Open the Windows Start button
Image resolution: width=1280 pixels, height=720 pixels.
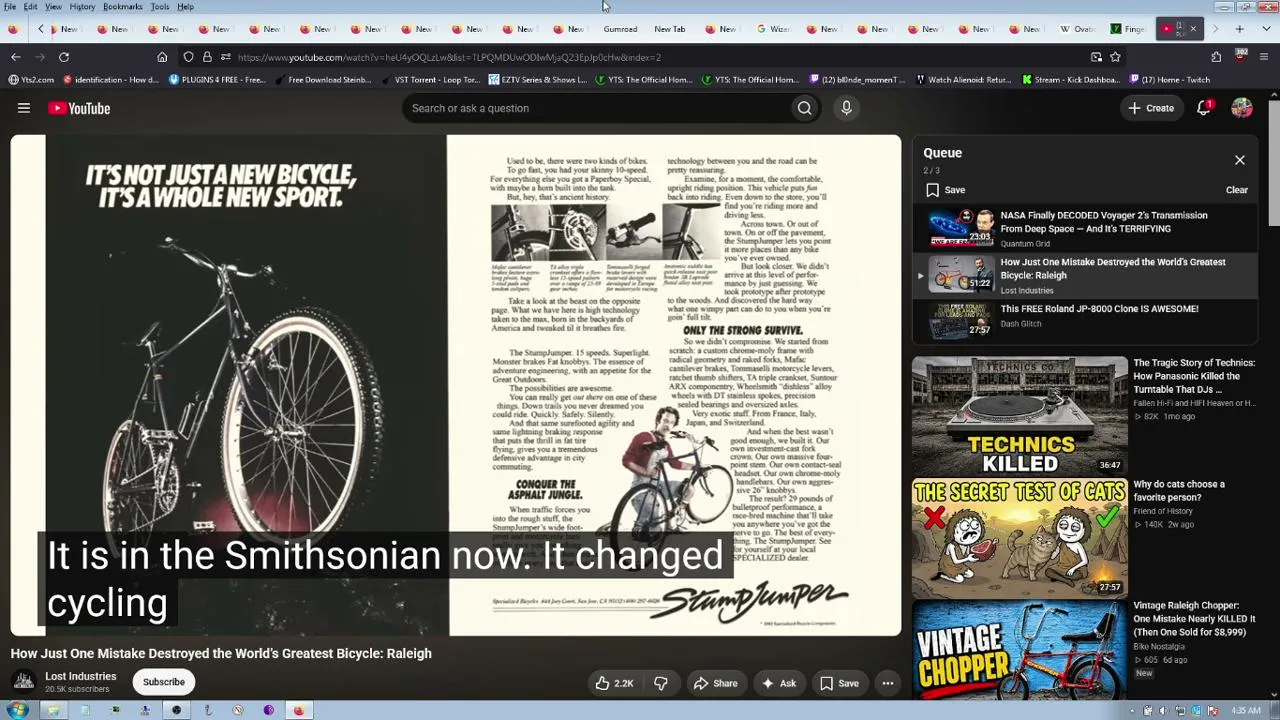click(17, 711)
